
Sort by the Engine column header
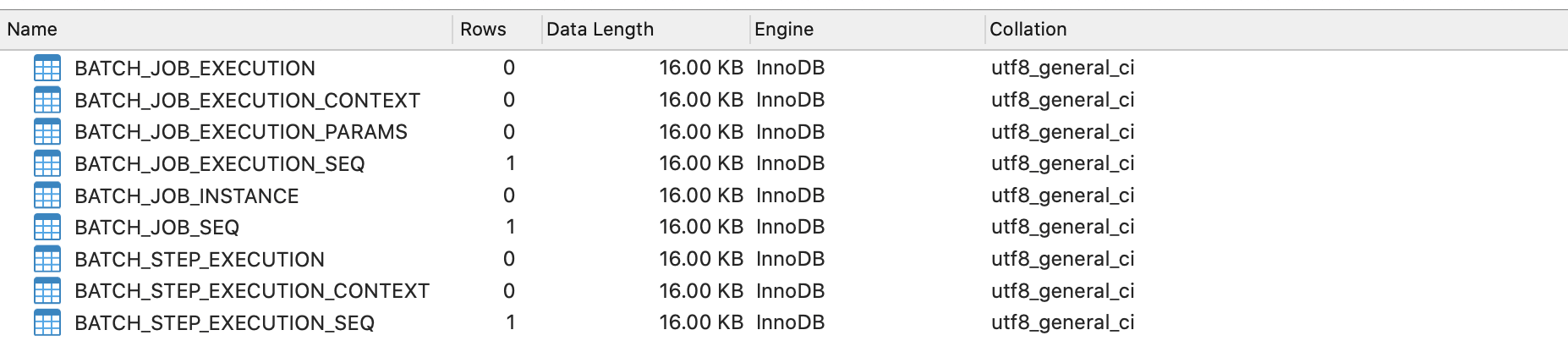coord(868,30)
